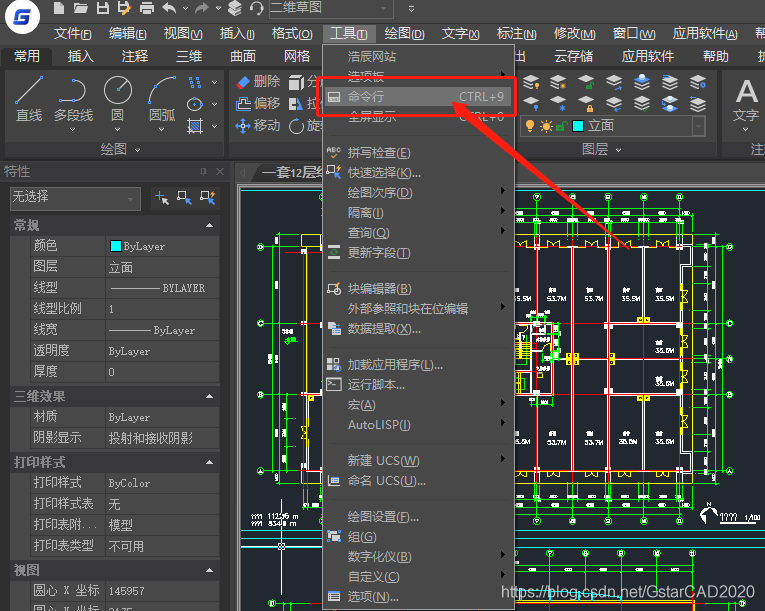Select the 圆弧 arc tool
Viewport: 765px width, 611px height.
tap(161, 99)
